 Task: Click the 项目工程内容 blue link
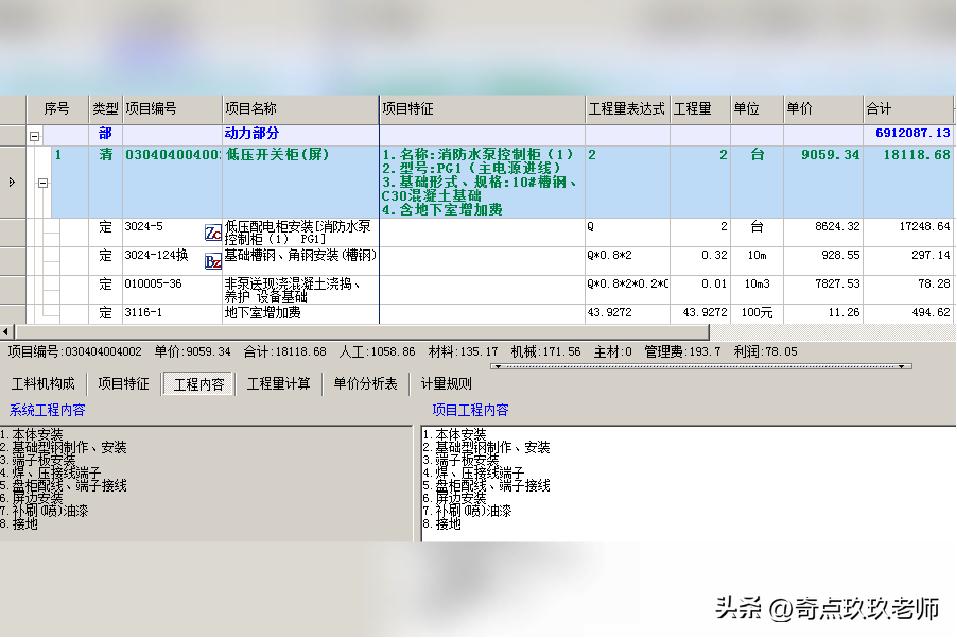467,410
